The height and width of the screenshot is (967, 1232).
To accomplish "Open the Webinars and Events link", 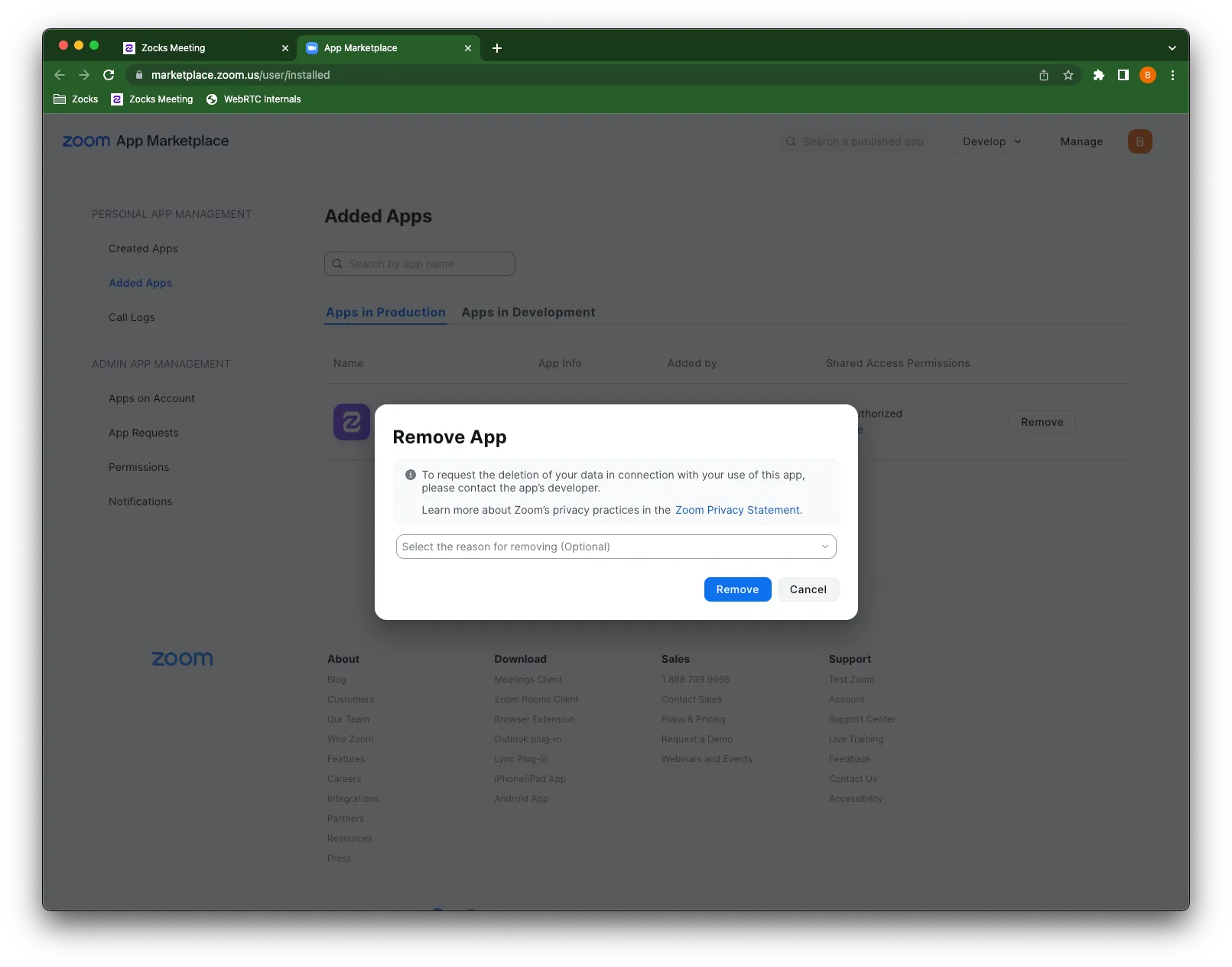I will tap(707, 759).
